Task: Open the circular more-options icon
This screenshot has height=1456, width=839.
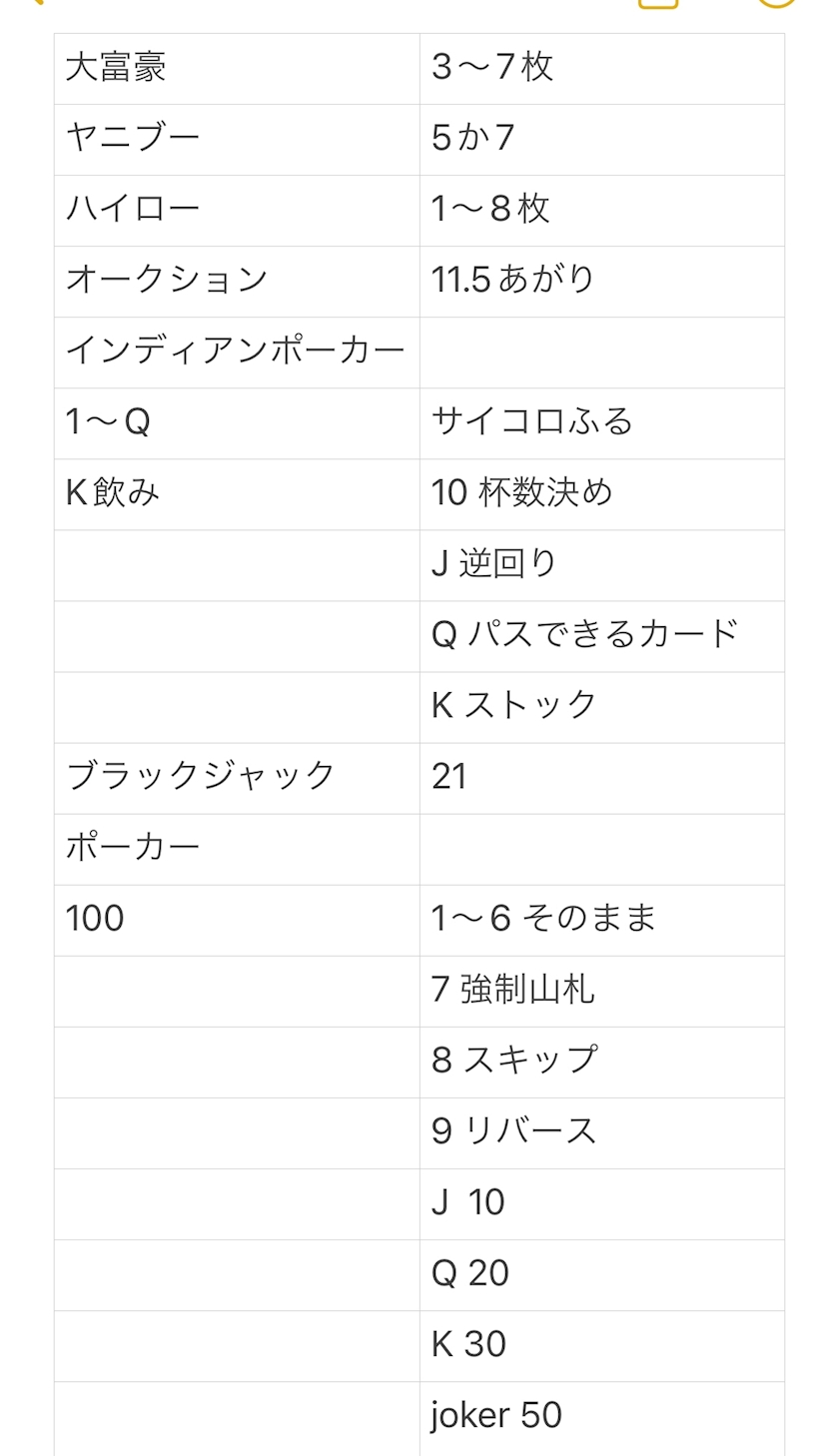Action: pos(777,3)
